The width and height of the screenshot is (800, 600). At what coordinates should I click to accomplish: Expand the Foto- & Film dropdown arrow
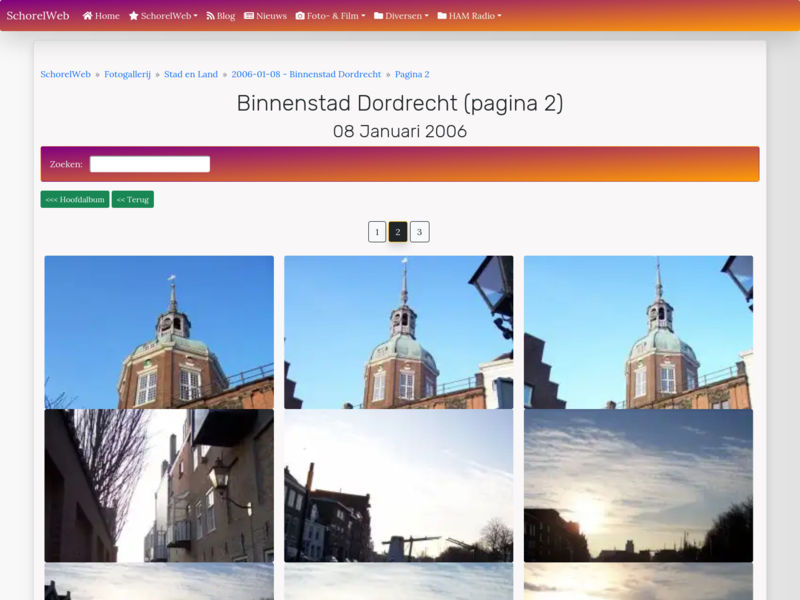(x=363, y=16)
